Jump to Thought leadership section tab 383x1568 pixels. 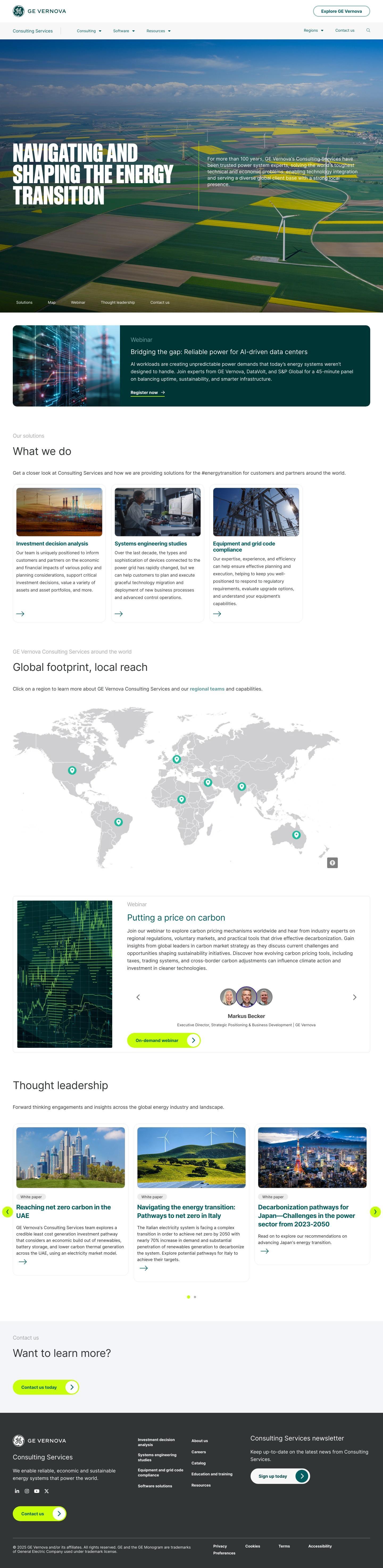coord(117,302)
